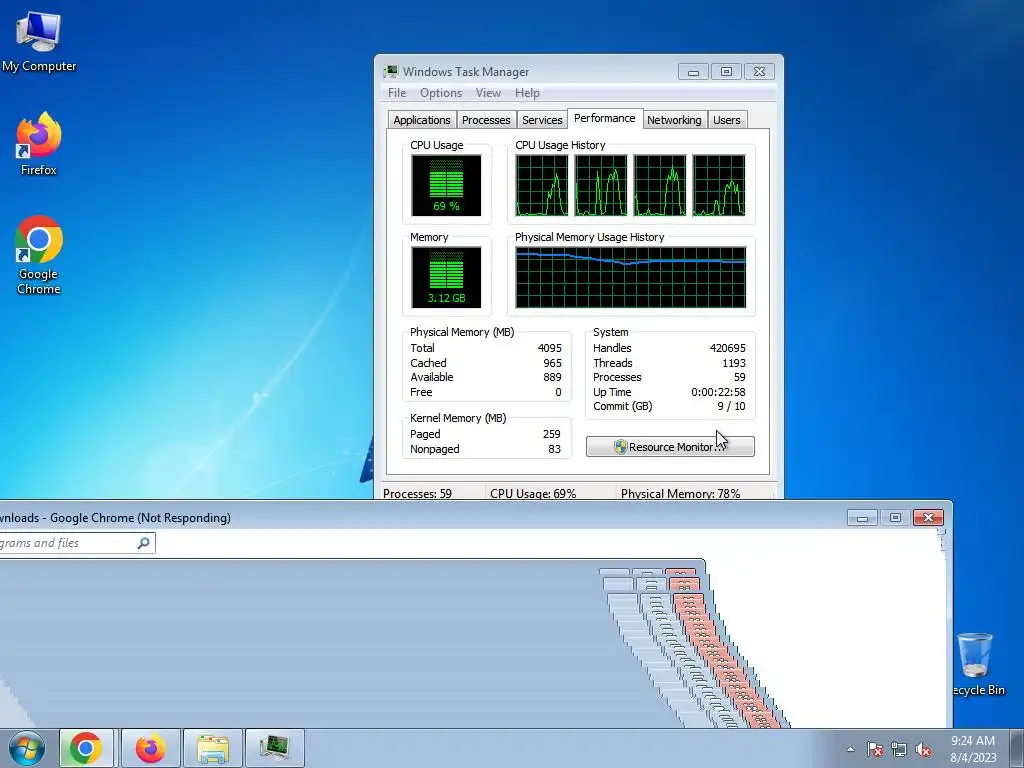Open the My Computer desktop icon

(x=39, y=42)
